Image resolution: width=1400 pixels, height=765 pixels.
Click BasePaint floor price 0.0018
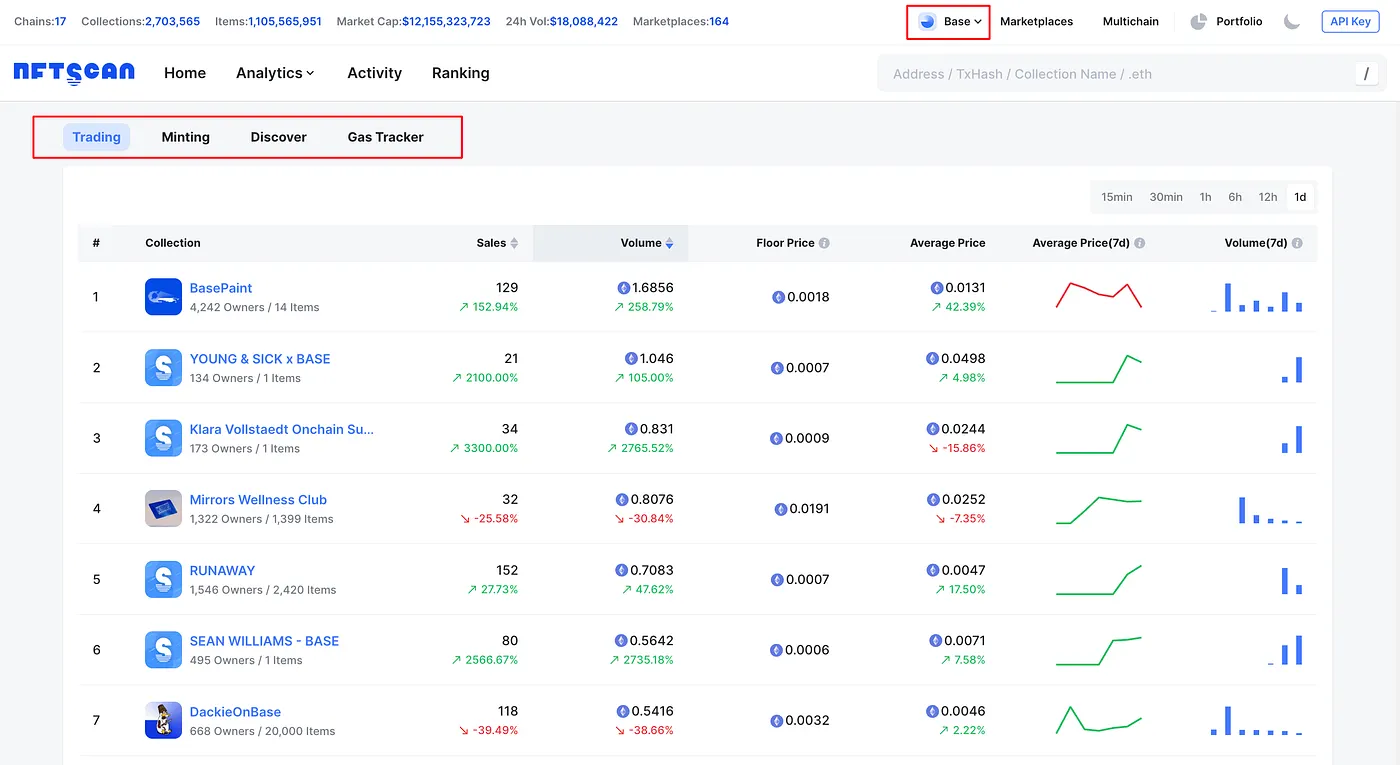tap(808, 297)
